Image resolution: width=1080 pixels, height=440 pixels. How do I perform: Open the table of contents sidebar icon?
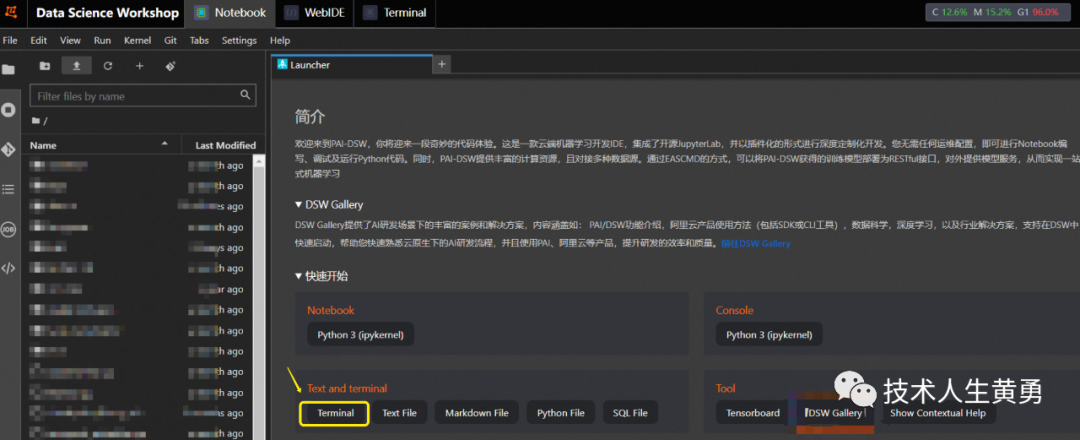(8, 189)
